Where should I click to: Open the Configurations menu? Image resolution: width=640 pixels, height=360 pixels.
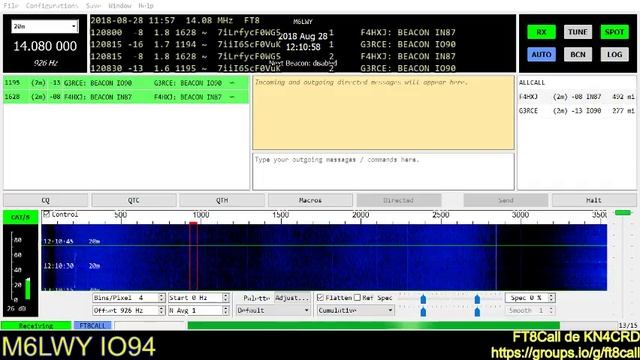[x=52, y=6]
